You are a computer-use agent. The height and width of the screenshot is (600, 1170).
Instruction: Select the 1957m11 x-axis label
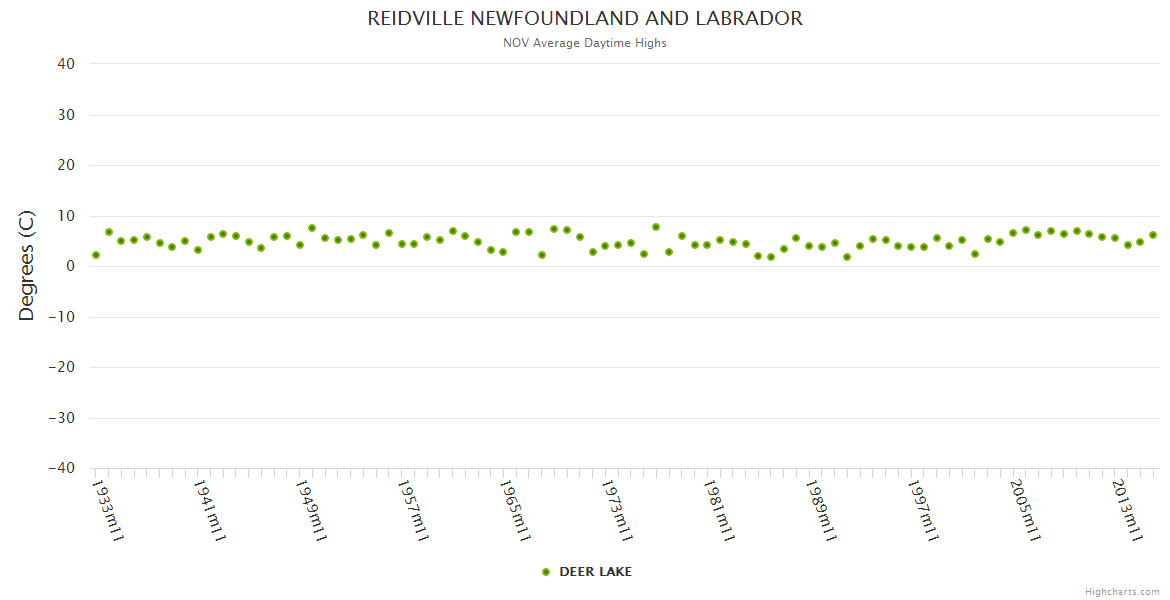414,511
